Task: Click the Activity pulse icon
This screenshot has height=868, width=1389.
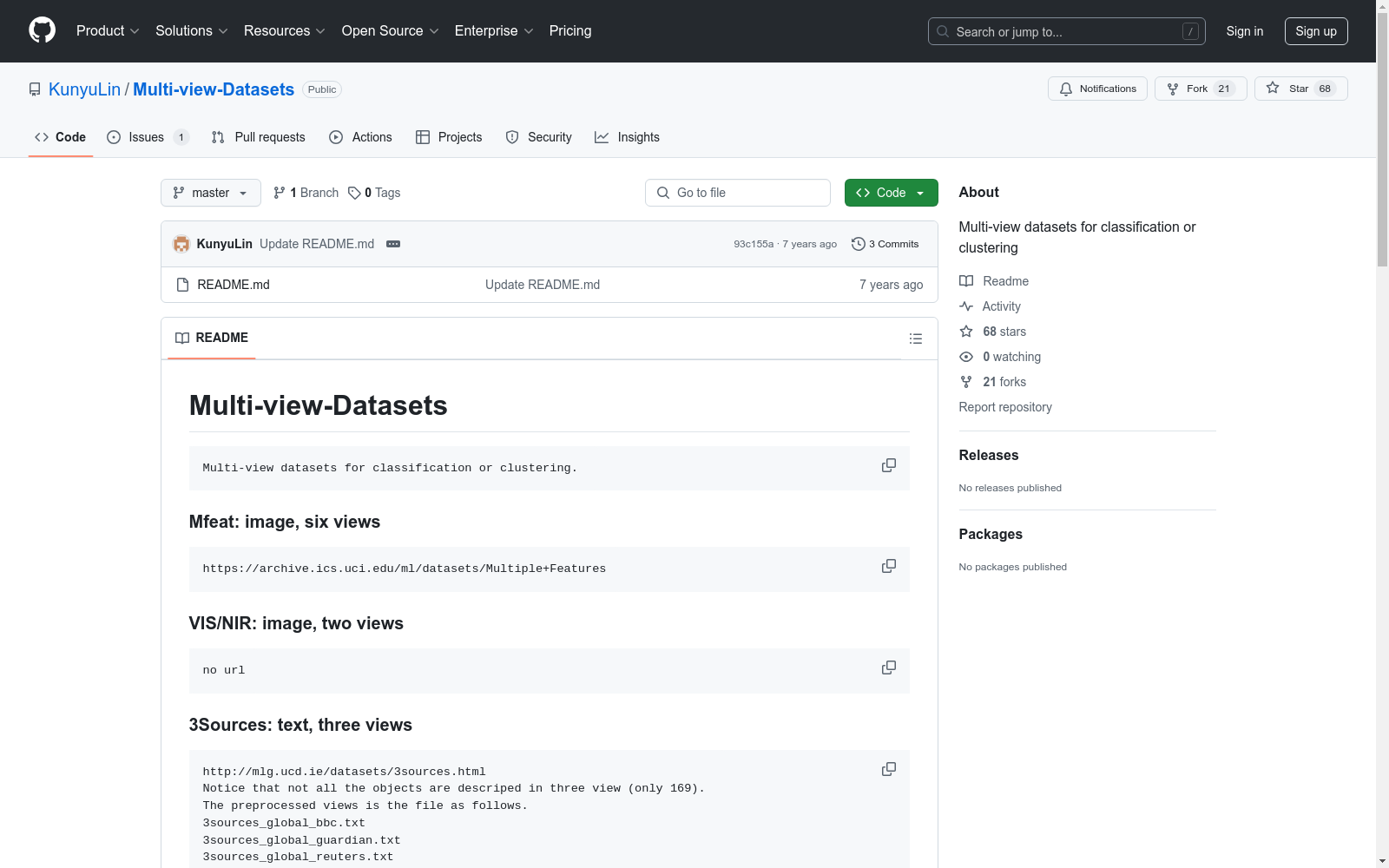Action: (x=966, y=306)
